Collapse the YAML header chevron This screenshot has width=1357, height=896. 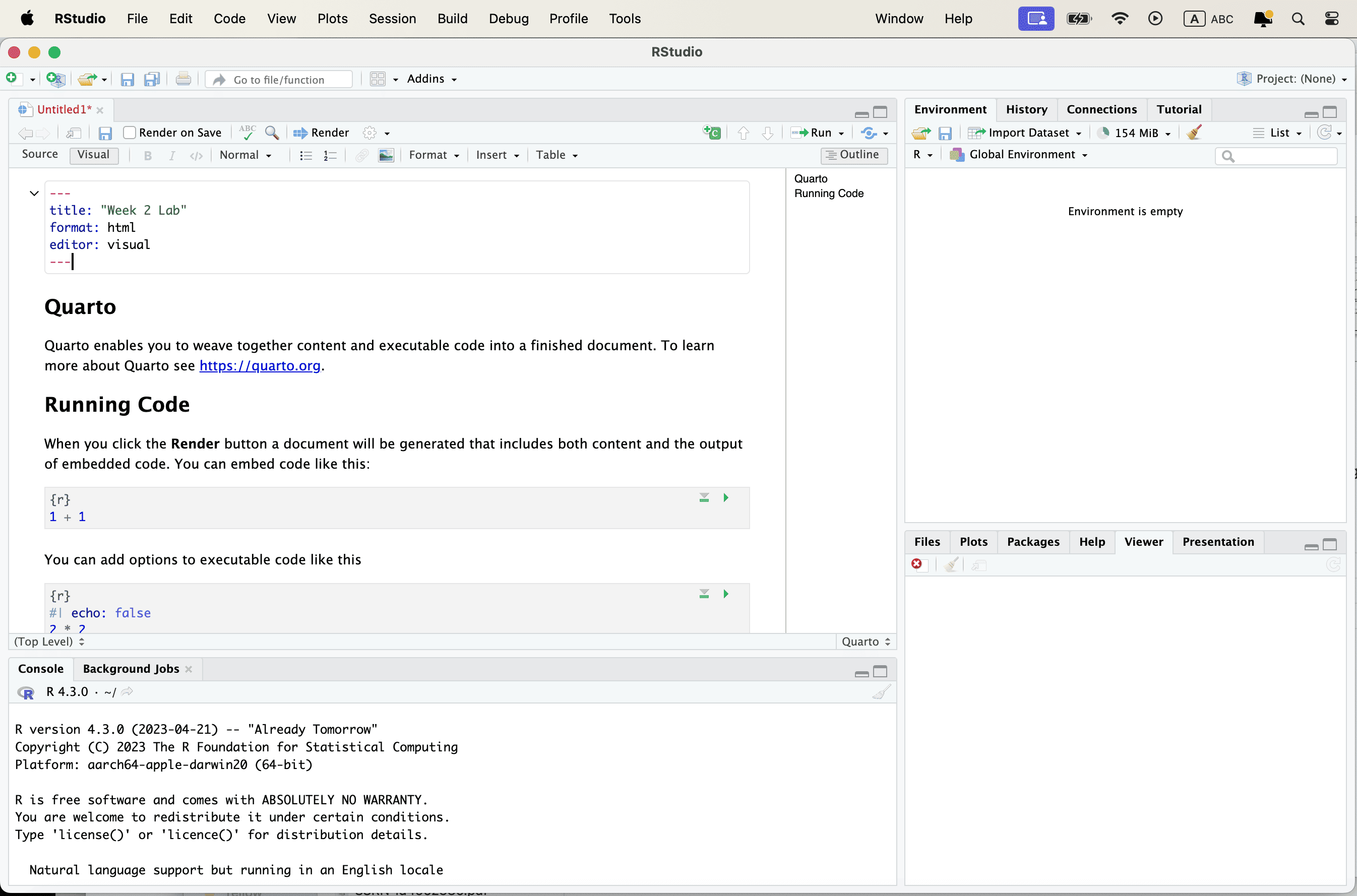coord(34,193)
